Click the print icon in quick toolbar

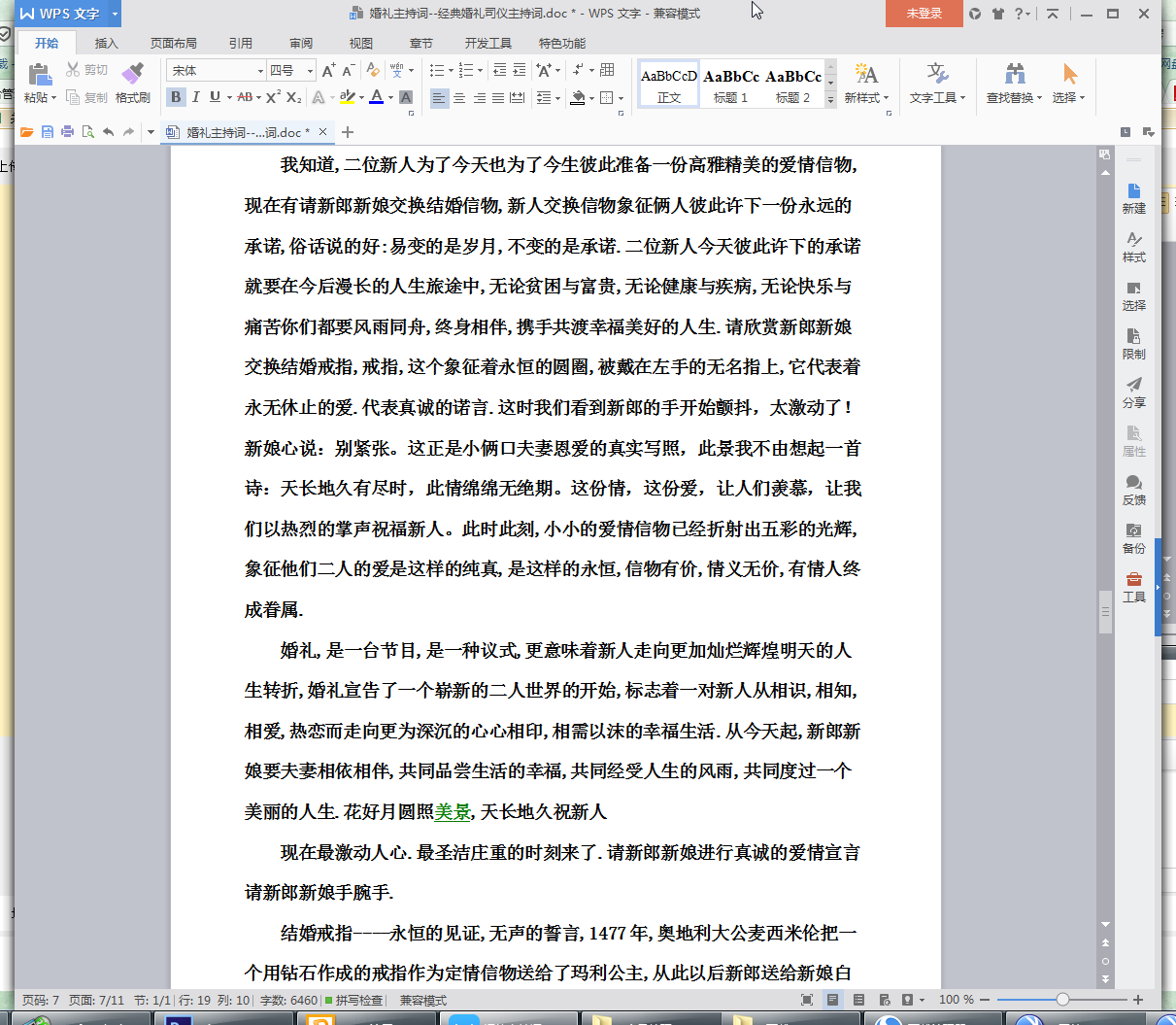point(67,132)
